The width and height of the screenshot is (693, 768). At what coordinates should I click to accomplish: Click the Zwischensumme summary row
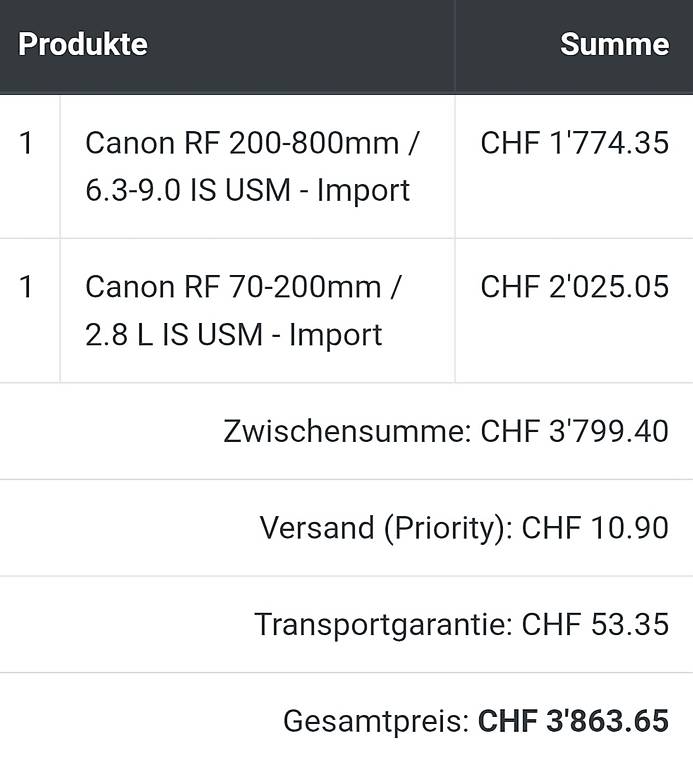346,432
